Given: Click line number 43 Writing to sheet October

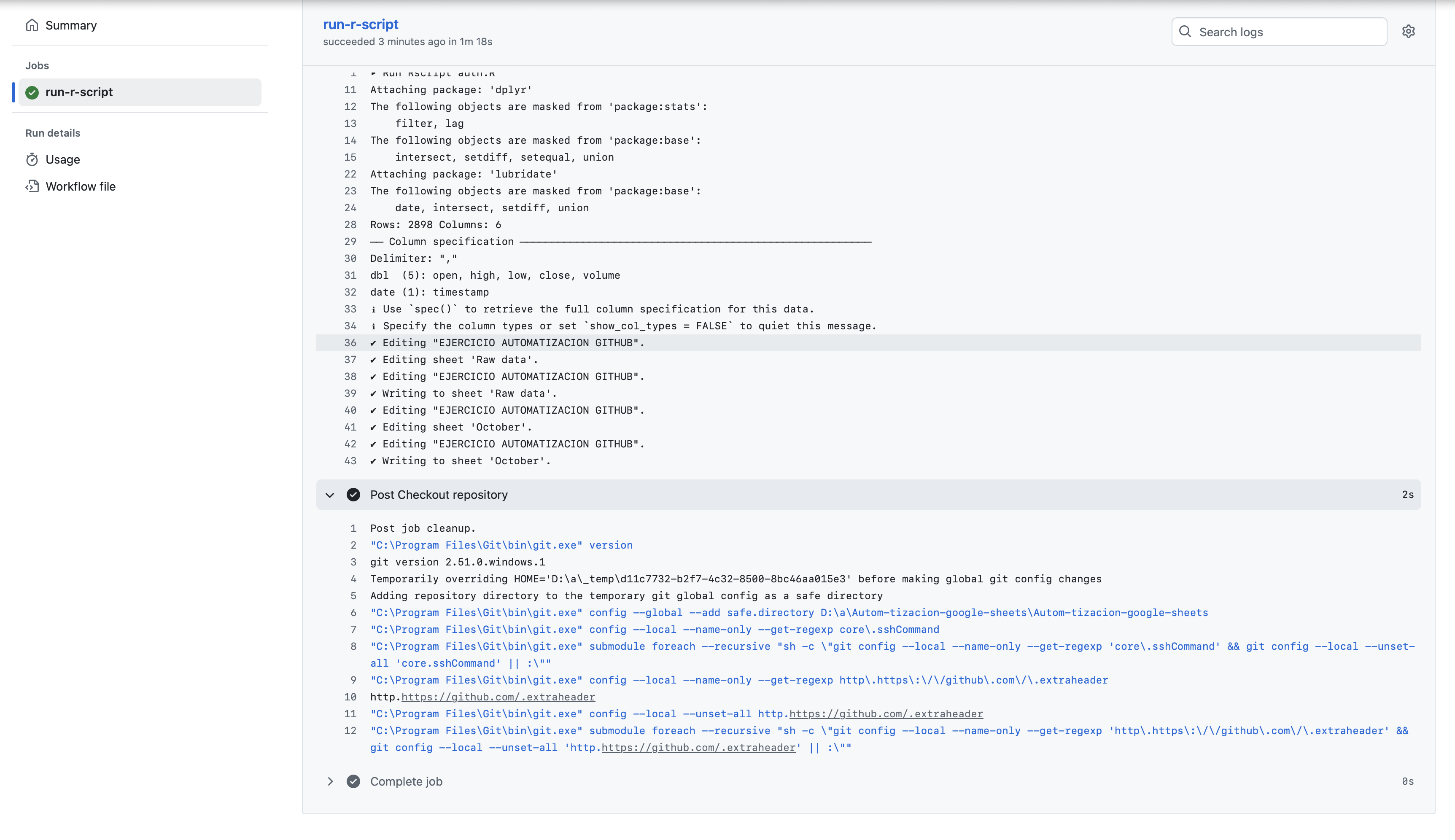Looking at the screenshot, I should click(x=350, y=461).
